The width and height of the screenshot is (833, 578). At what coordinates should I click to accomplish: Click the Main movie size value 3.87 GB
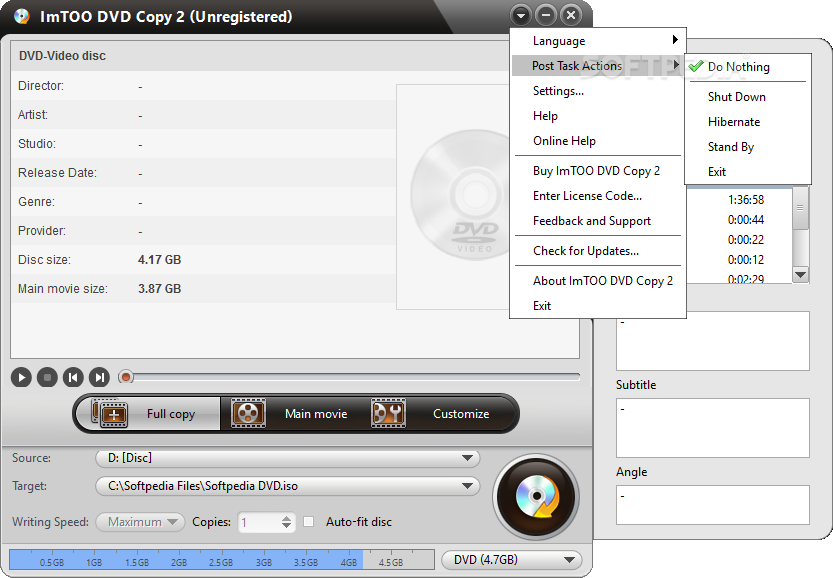point(159,289)
